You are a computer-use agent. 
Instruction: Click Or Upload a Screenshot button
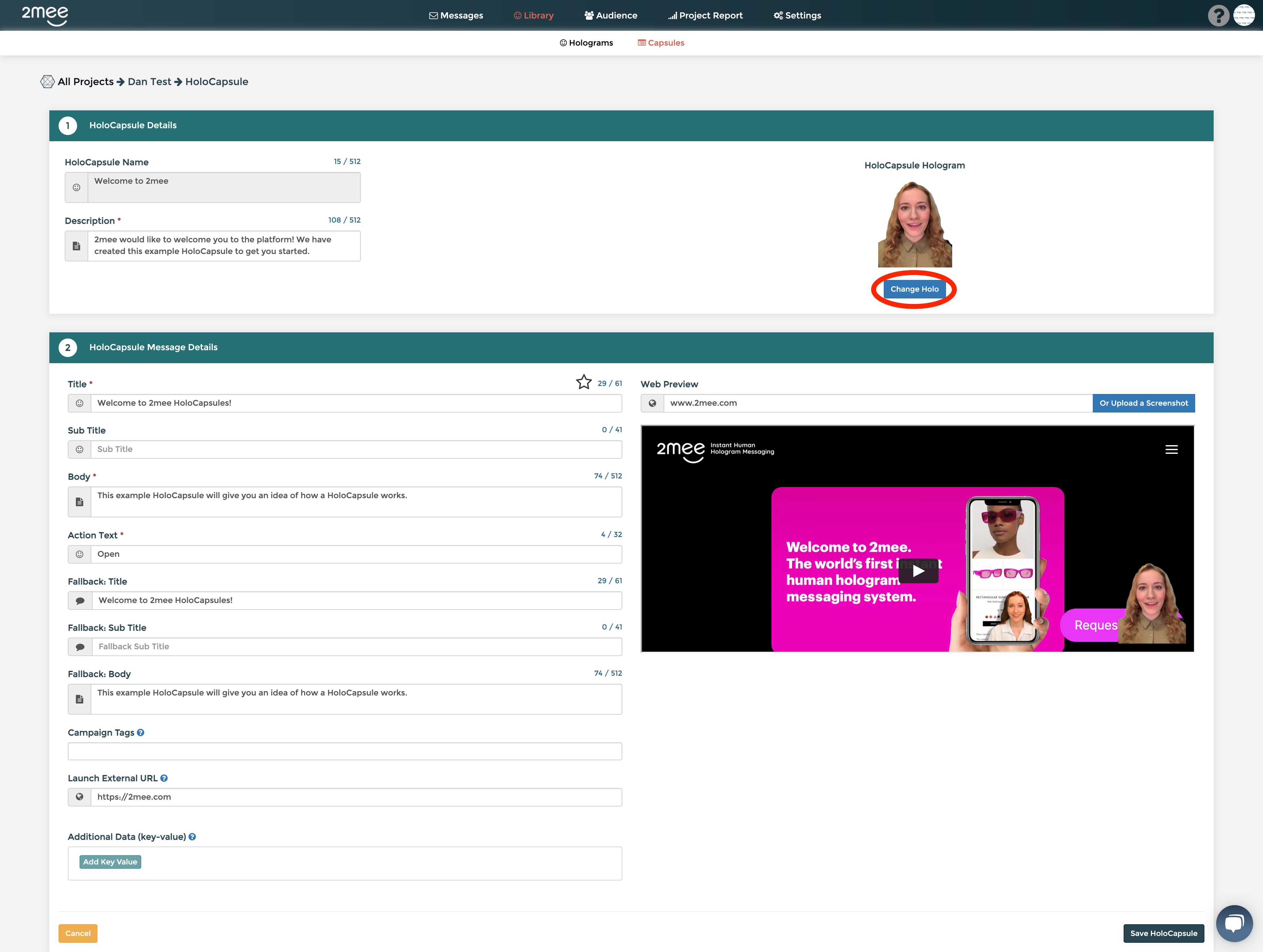1144,404
